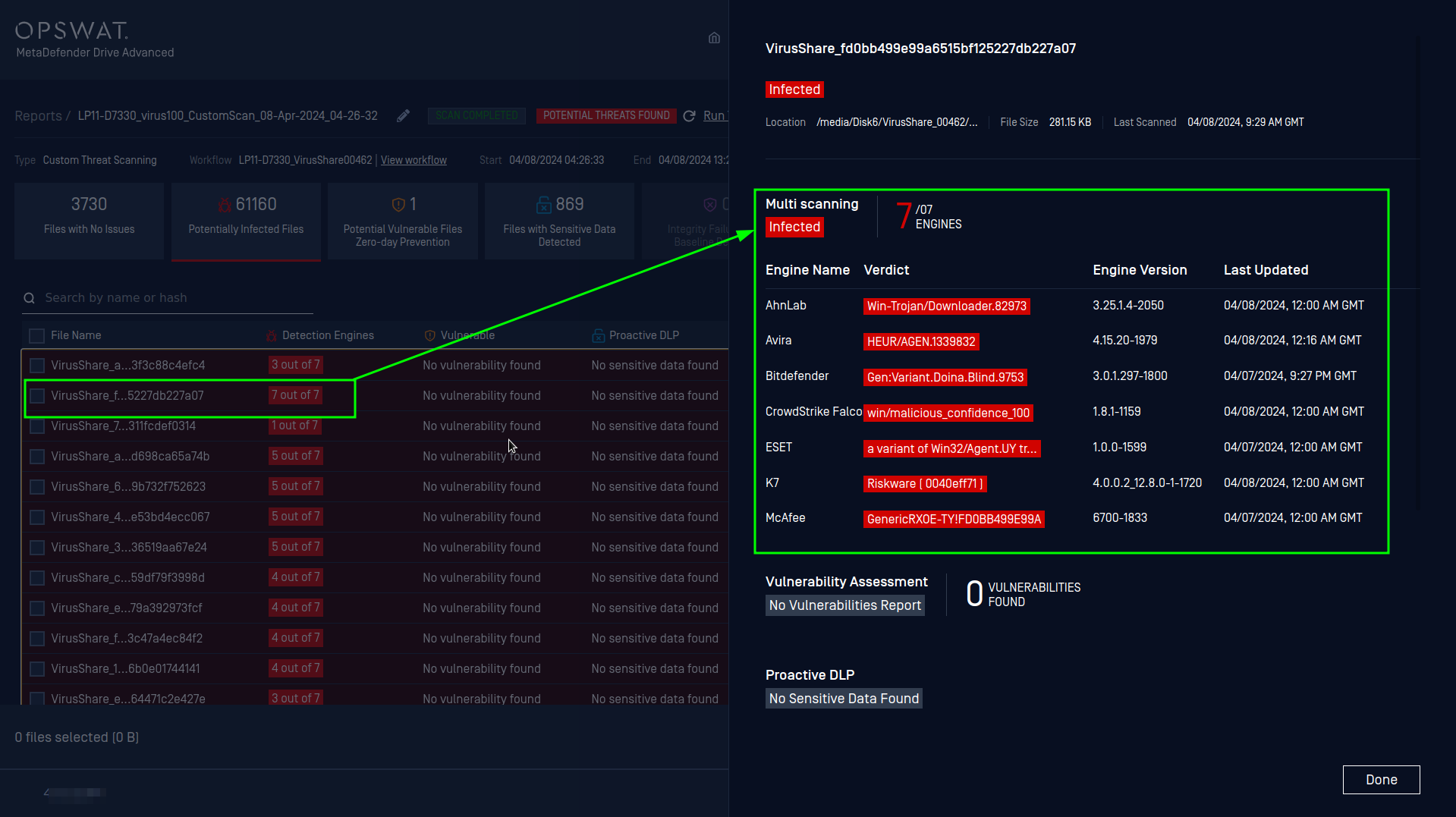Viewport: 1456px width, 817px height.
Task: Click the McAfee engine version 6700-1833
Action: 1120,518
